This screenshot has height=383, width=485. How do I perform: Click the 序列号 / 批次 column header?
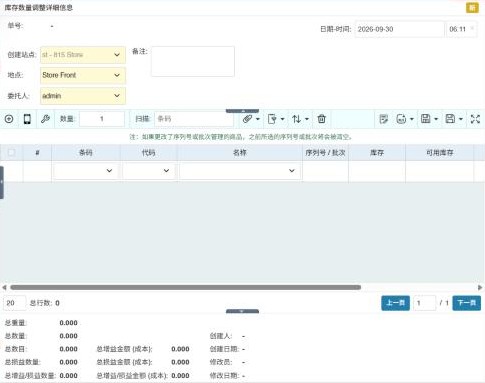click(325, 153)
